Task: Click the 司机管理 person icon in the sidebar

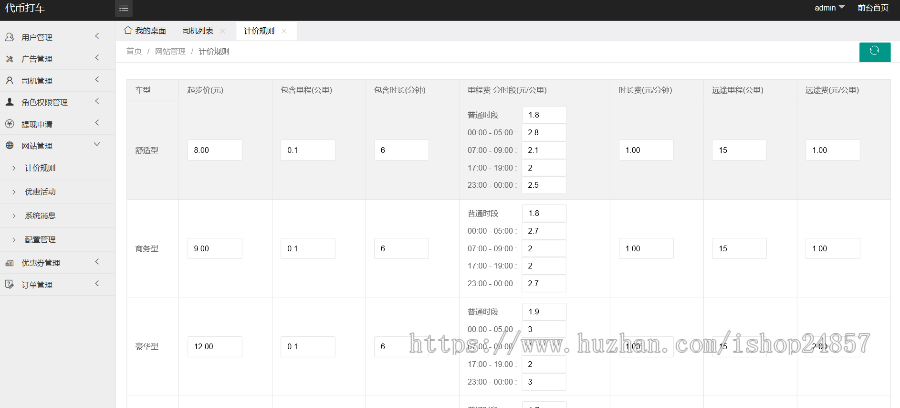Action: click(x=9, y=80)
